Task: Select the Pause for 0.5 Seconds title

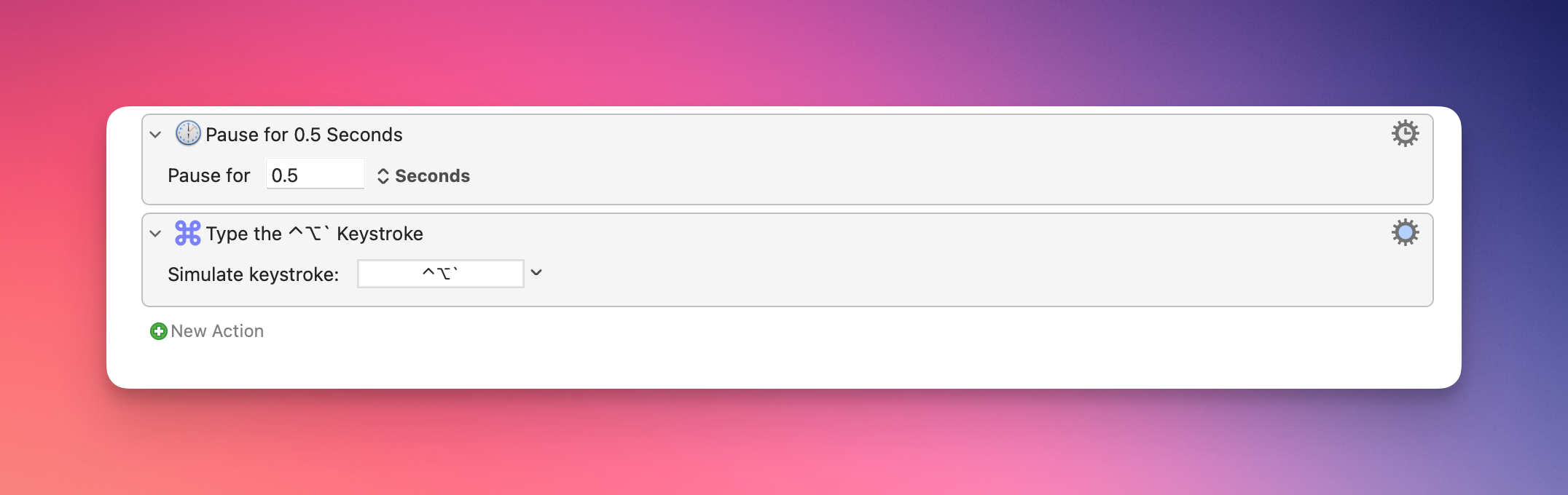Action: (x=304, y=135)
